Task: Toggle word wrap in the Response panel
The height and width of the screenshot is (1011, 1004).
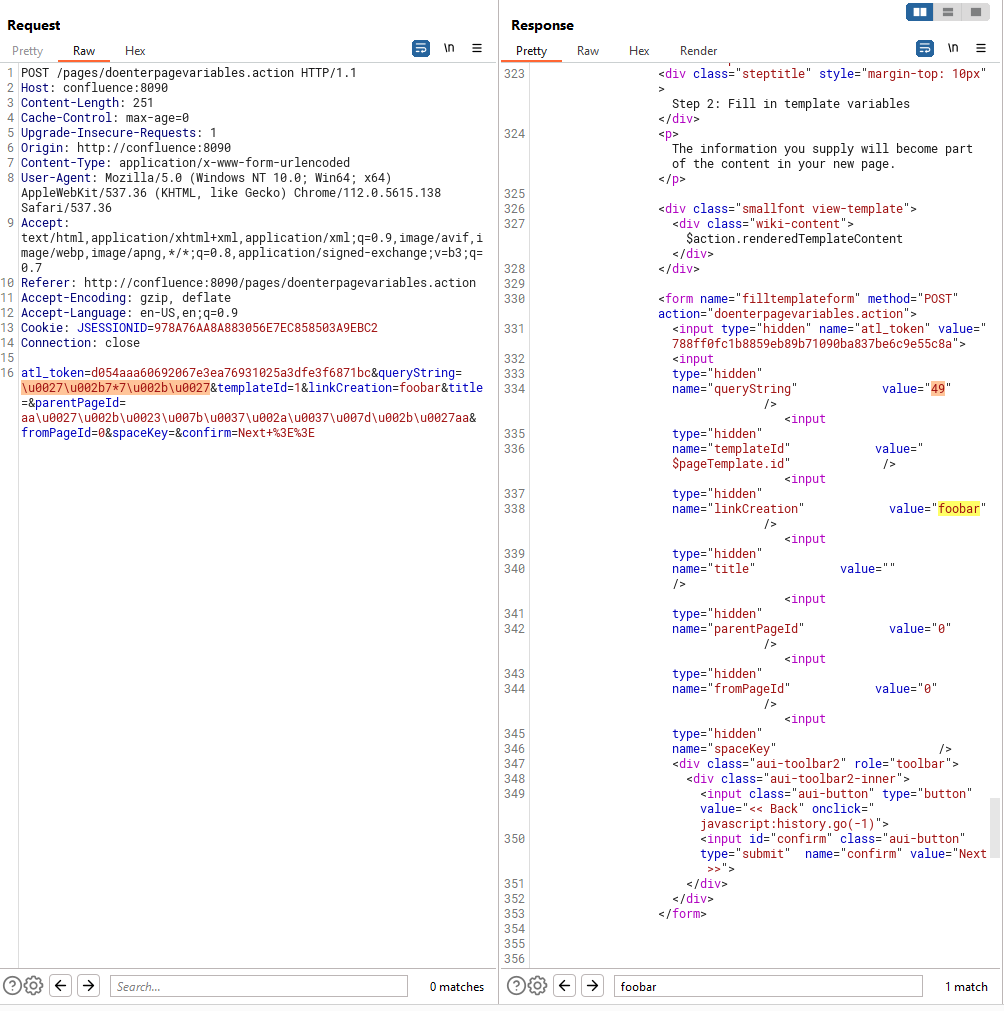Action: pyautogui.click(x=925, y=48)
